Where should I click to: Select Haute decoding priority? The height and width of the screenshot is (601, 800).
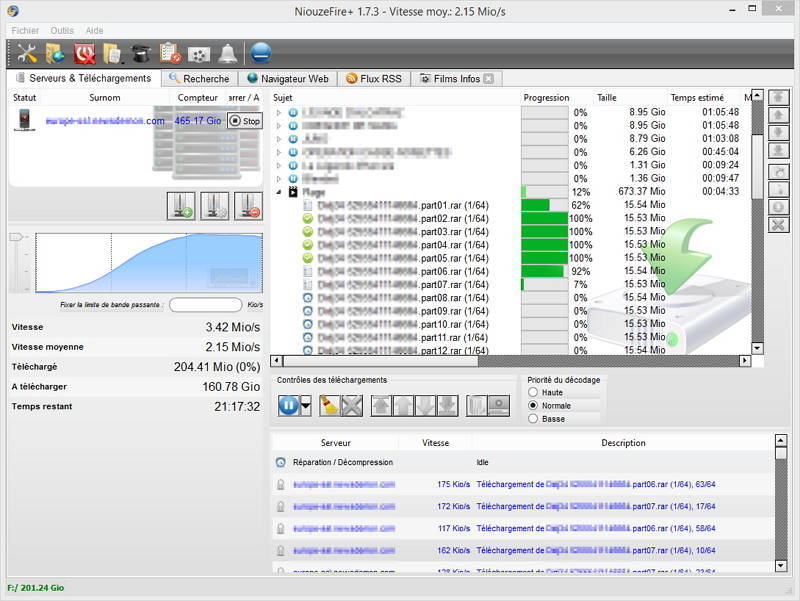coord(533,392)
